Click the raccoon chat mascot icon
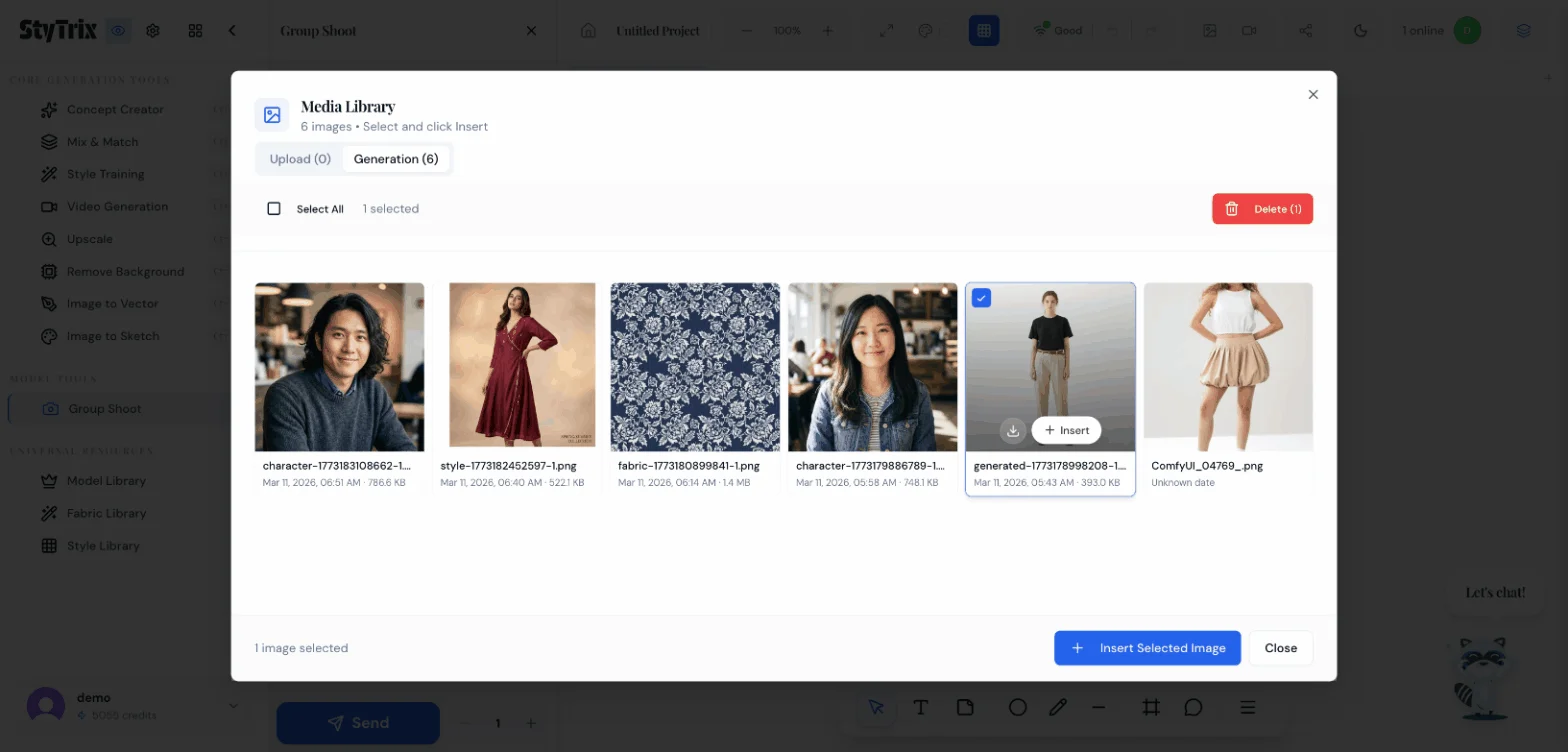 [1483, 667]
